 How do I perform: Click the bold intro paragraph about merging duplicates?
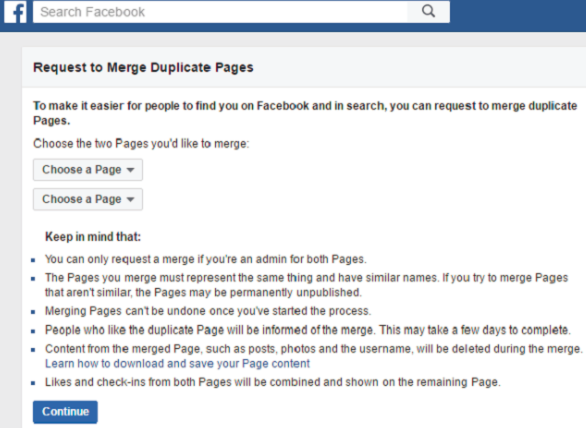(305, 113)
